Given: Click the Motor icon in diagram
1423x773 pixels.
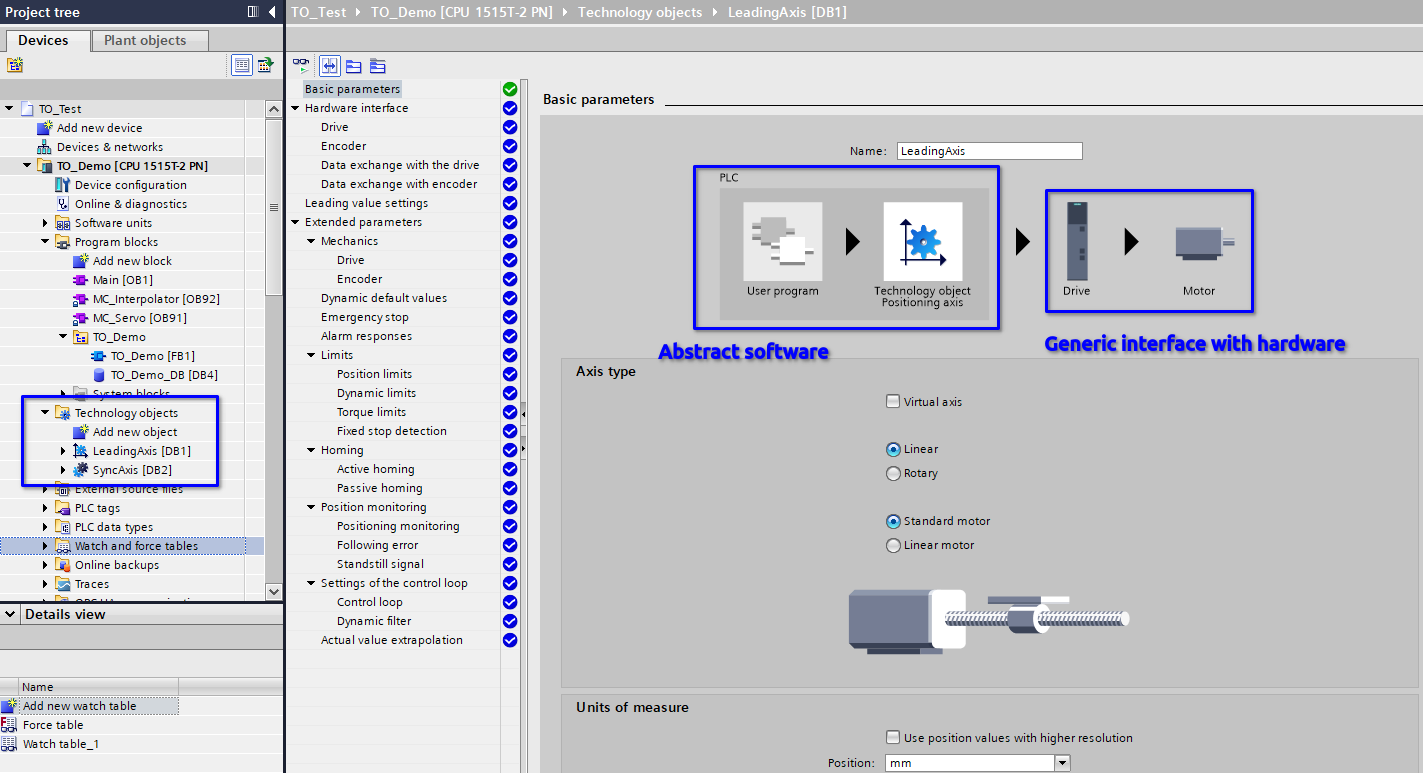Looking at the screenshot, I should [1199, 243].
